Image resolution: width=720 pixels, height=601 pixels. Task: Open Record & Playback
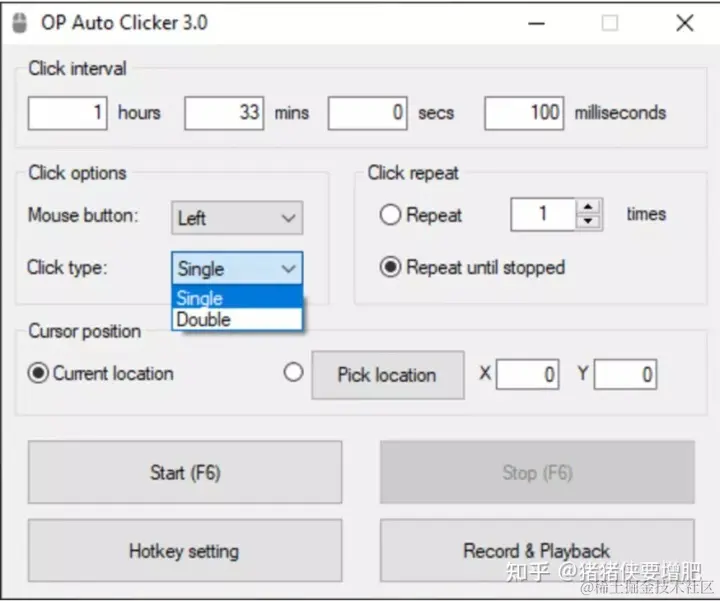(537, 550)
